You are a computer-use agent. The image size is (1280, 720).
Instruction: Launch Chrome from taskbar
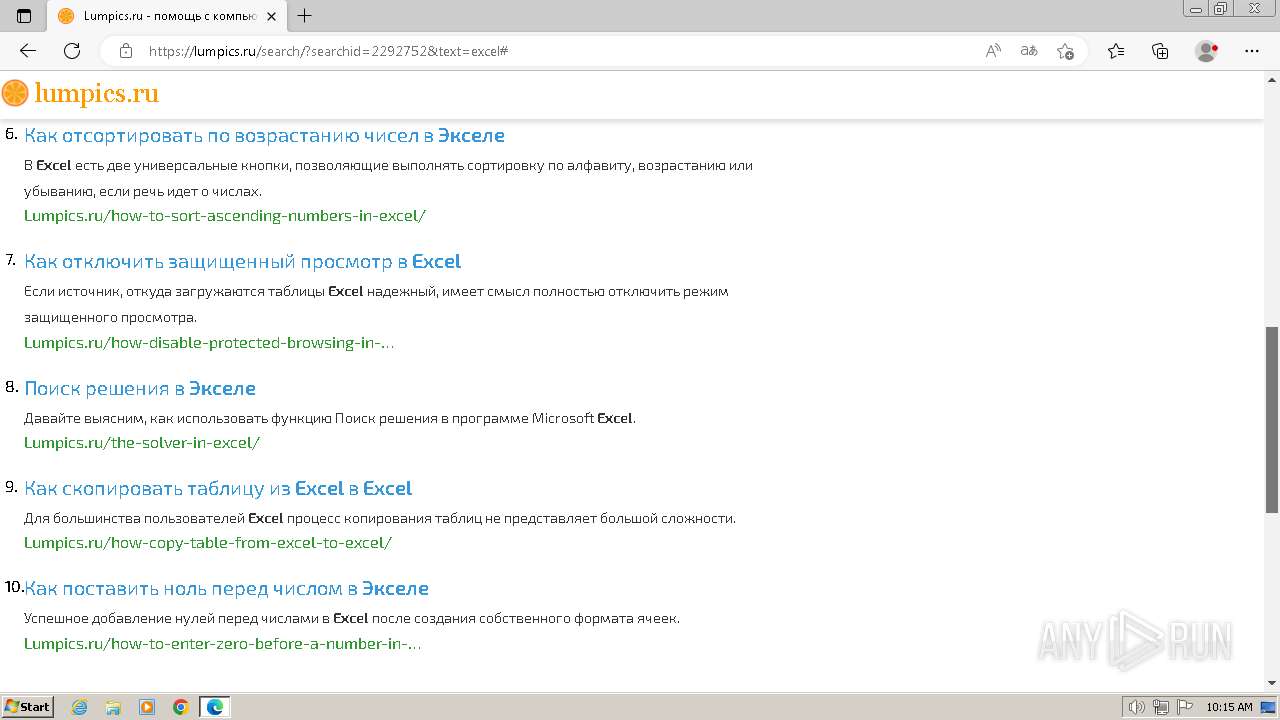pyautogui.click(x=181, y=707)
